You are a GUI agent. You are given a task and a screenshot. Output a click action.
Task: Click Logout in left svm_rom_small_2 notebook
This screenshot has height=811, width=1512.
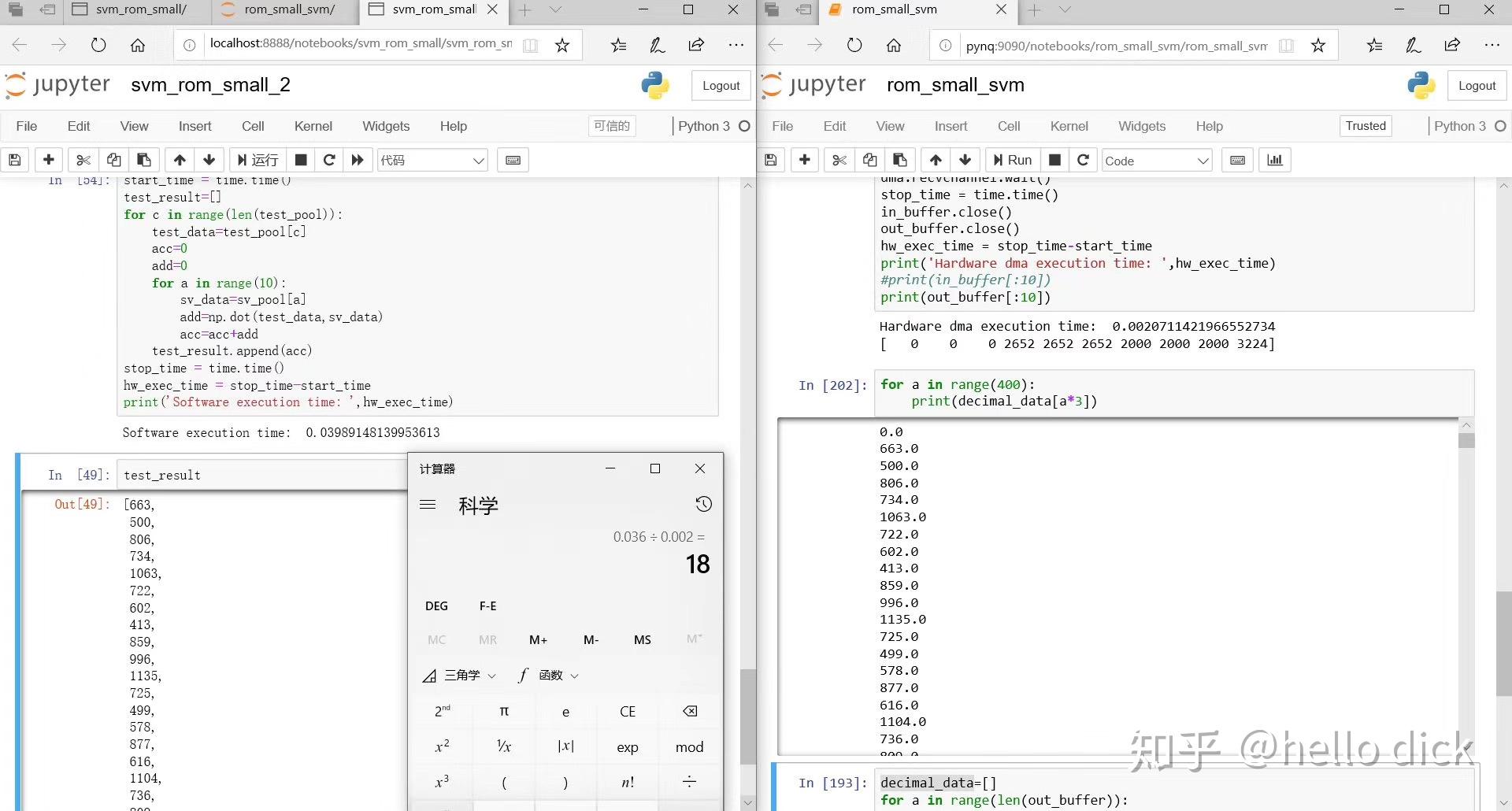pyautogui.click(x=721, y=86)
